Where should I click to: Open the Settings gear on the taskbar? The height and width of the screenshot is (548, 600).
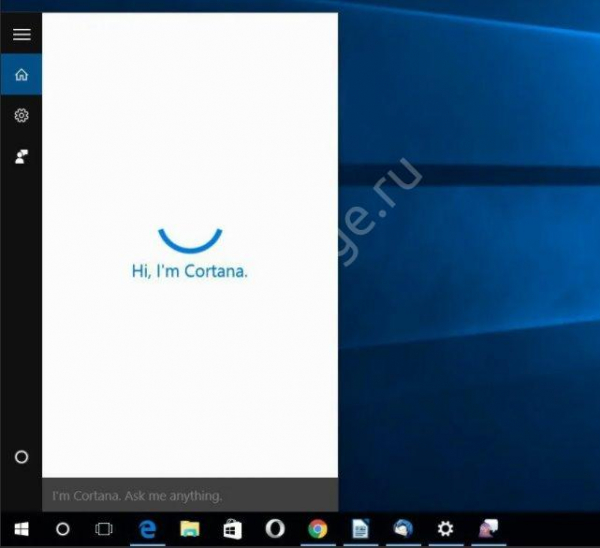point(445,529)
